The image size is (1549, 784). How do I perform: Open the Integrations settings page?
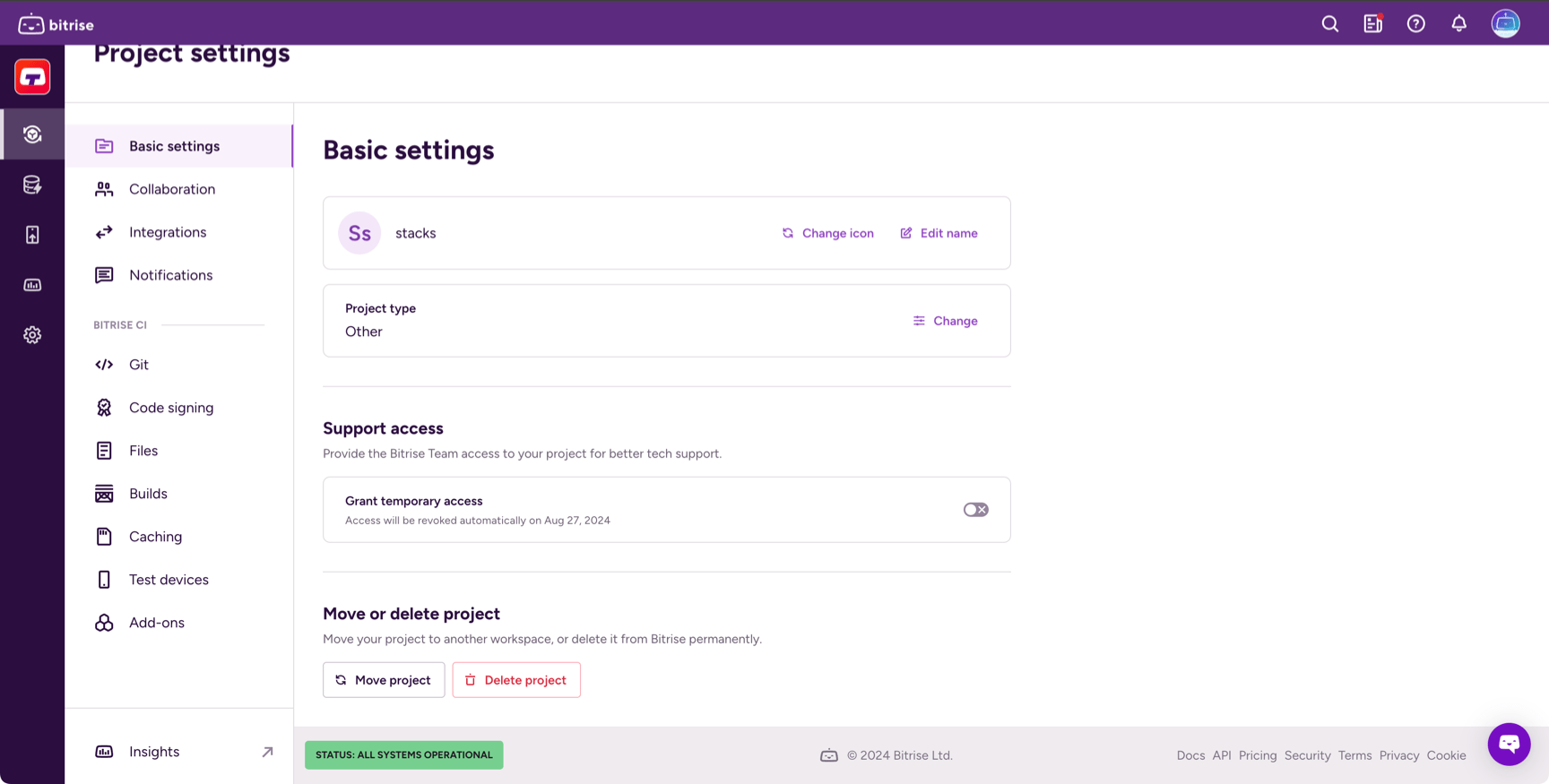[x=167, y=232]
